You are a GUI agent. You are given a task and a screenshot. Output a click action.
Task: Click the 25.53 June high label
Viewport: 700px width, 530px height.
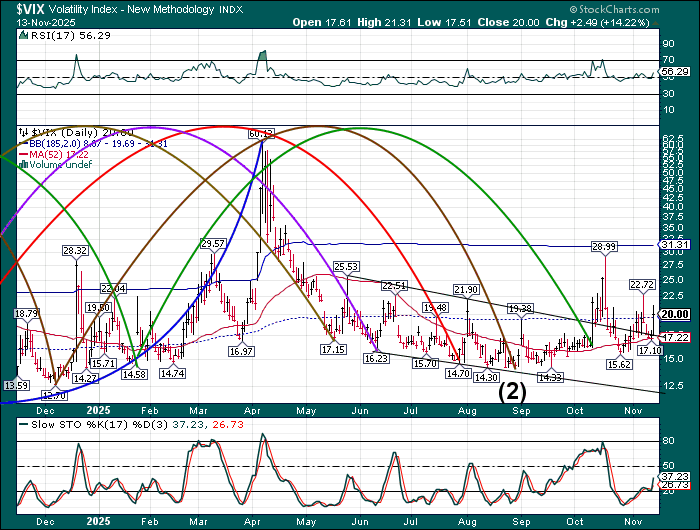347,267
